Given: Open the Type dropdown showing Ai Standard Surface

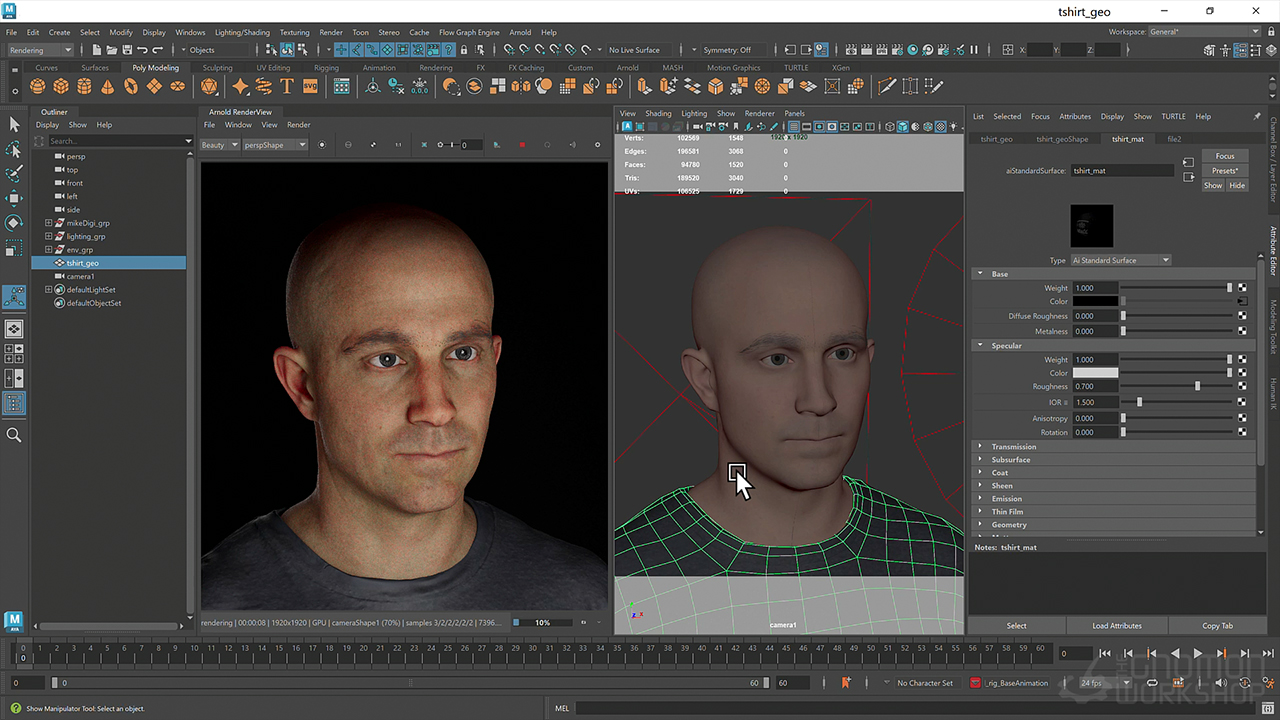Looking at the screenshot, I should (x=1120, y=260).
